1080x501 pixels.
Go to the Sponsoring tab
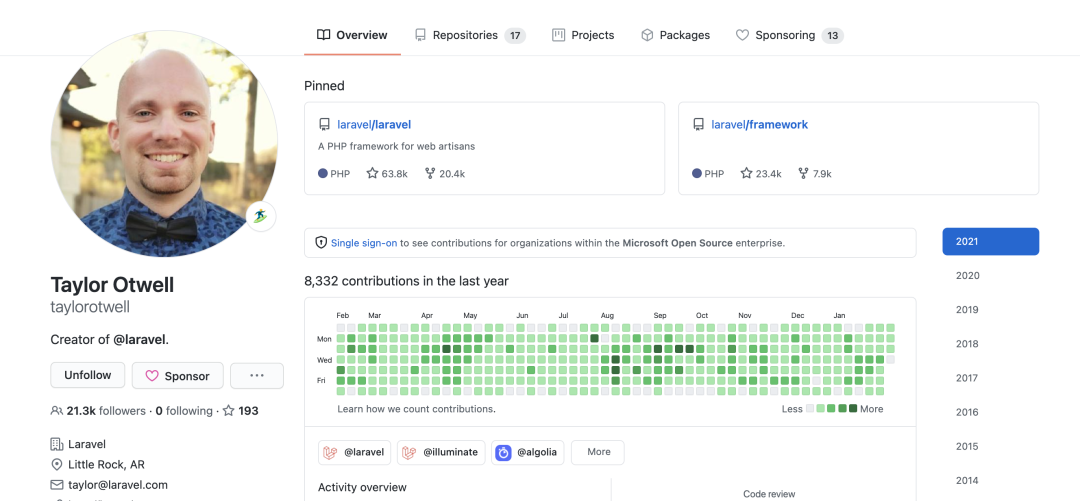pos(789,35)
